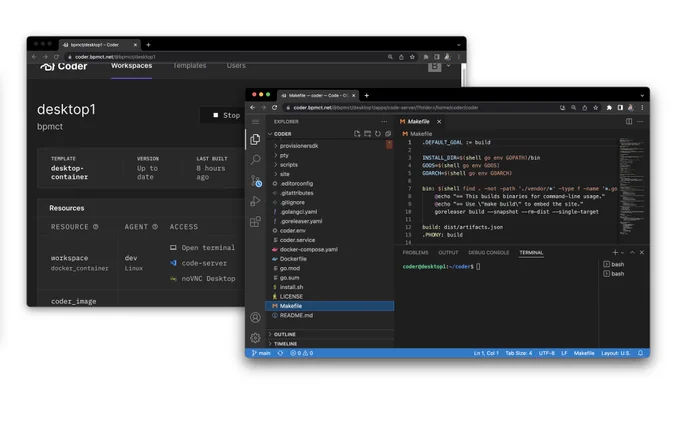The width and height of the screenshot is (680, 426).
Task: Open the VS Code hamburger application menu
Action: [x=255, y=121]
